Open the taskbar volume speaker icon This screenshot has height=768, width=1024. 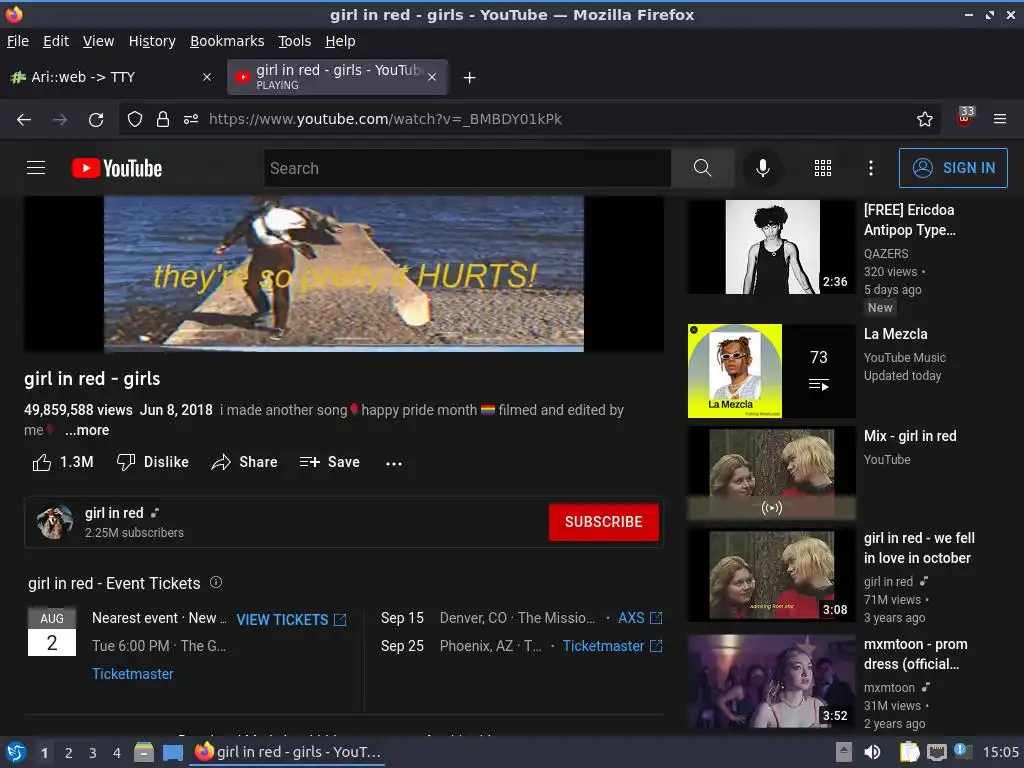pos(872,752)
